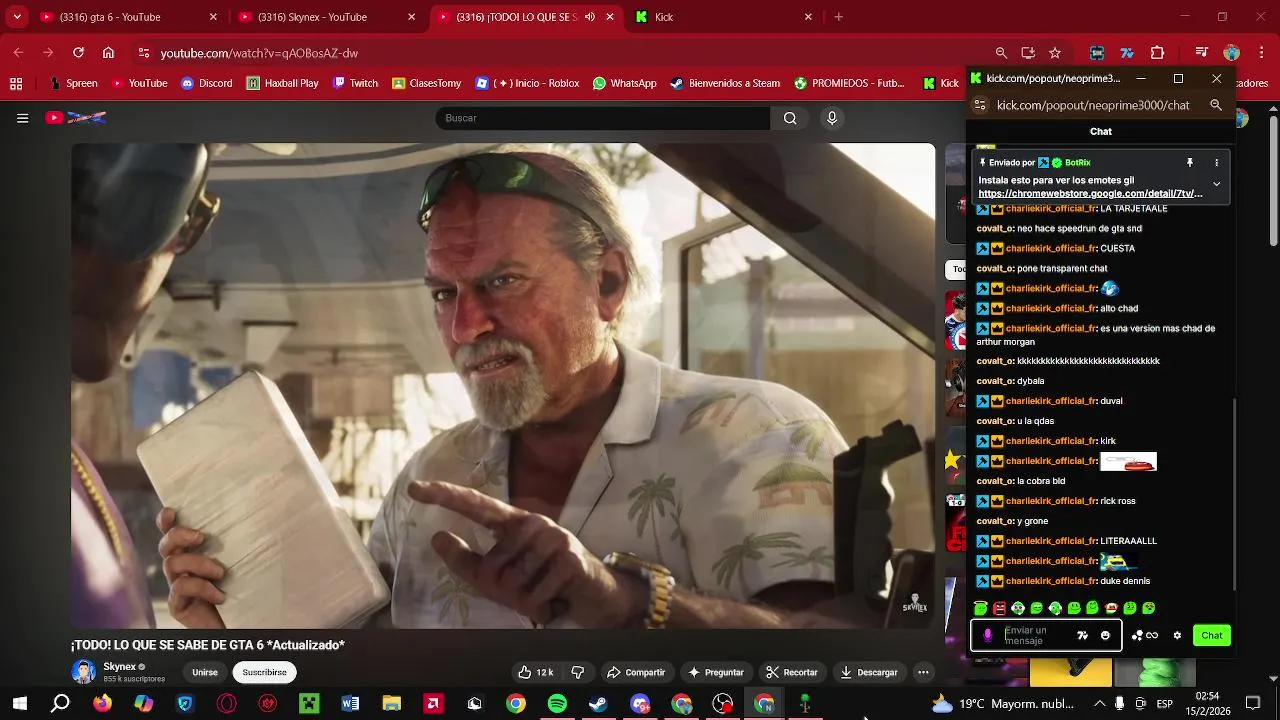Start voice search with the microphone icon
This screenshot has height=720, width=1280.
coord(831,118)
